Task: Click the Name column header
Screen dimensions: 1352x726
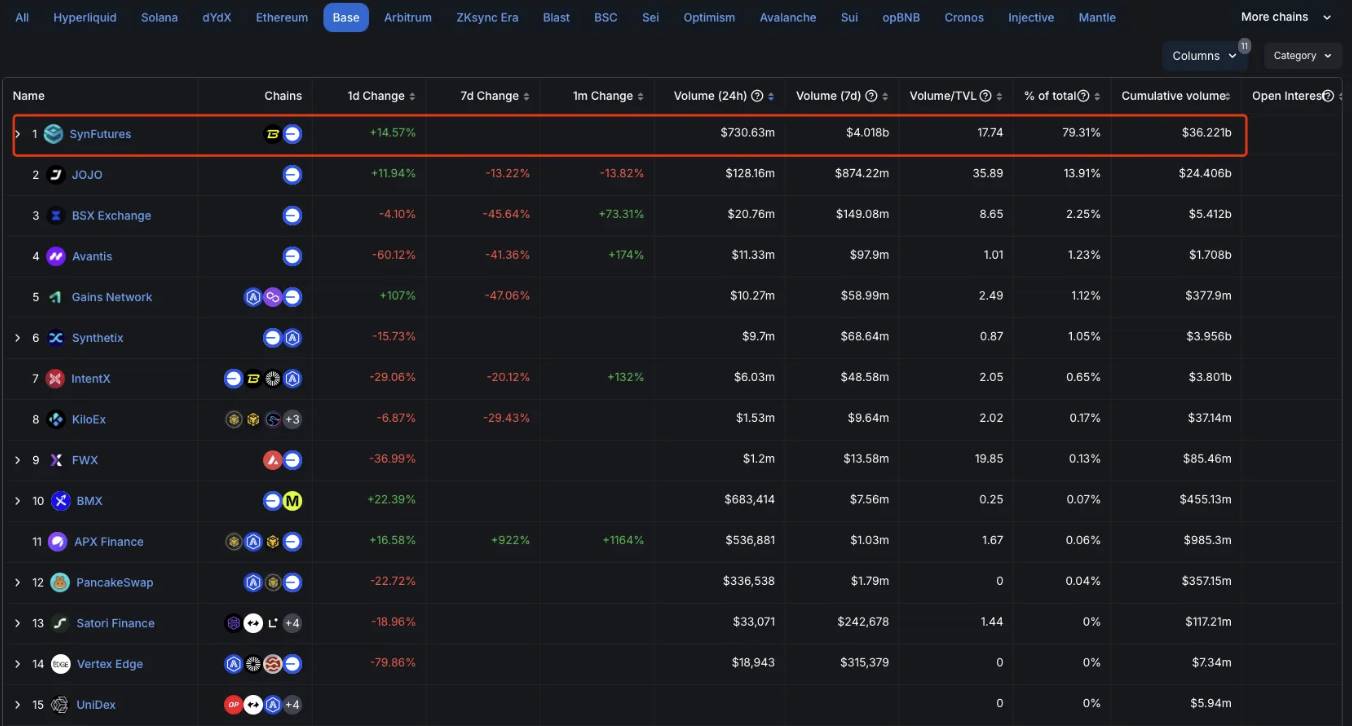Action: (x=29, y=96)
